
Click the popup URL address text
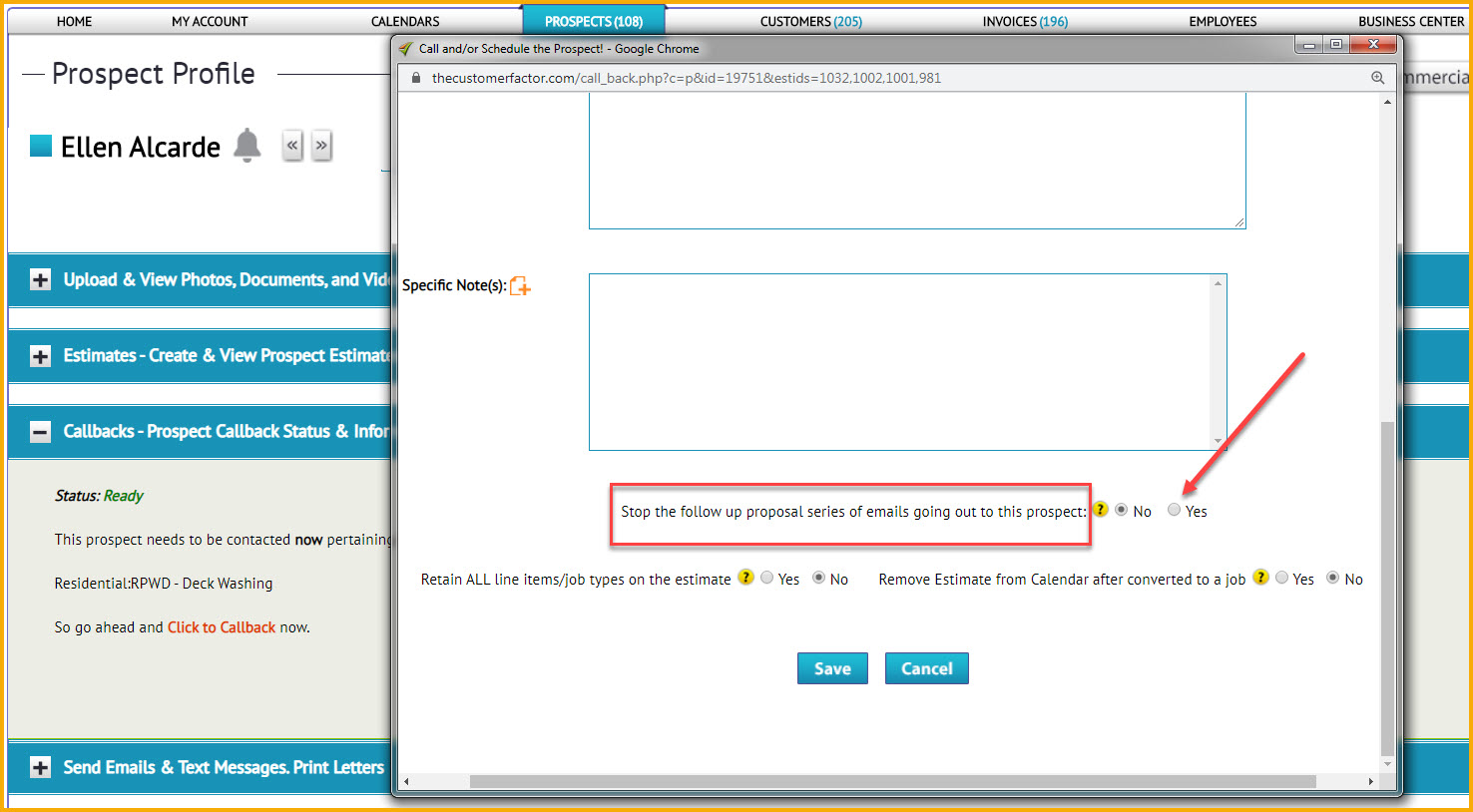pyautogui.click(x=687, y=78)
